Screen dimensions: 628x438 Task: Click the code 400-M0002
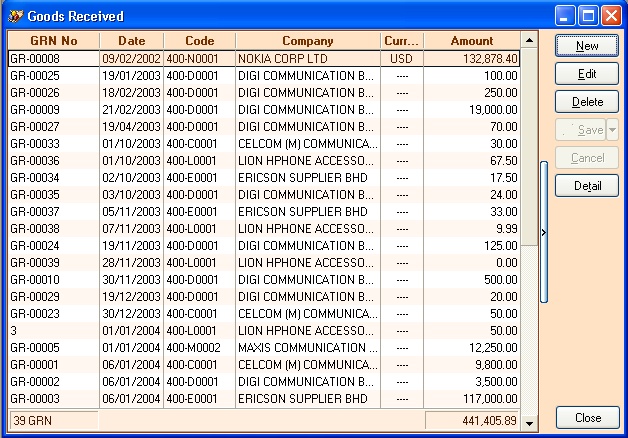click(193, 348)
